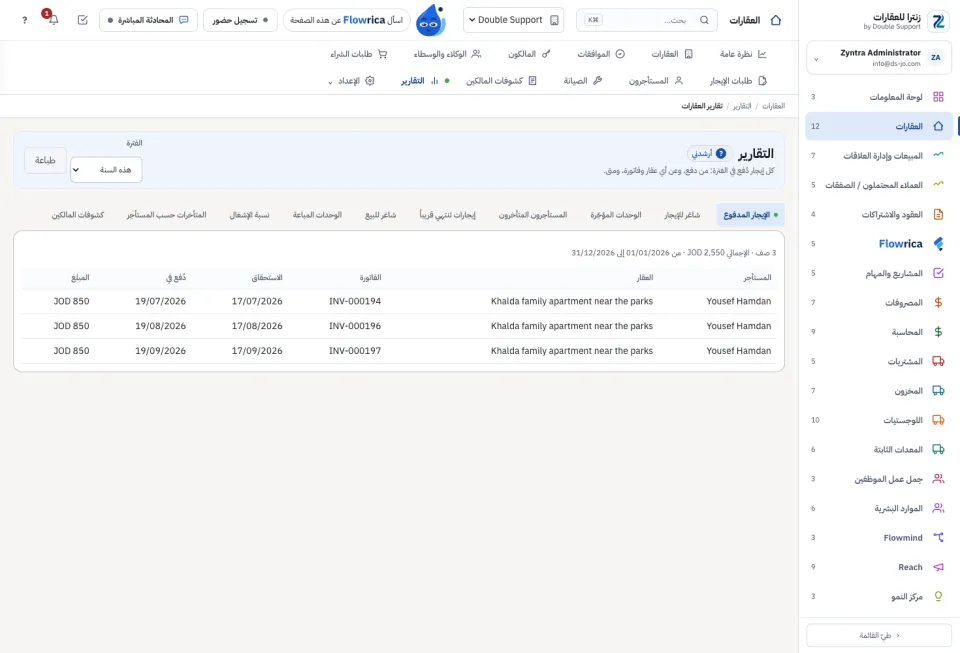Click the جمل عمل الموظفين people icon

938,479
